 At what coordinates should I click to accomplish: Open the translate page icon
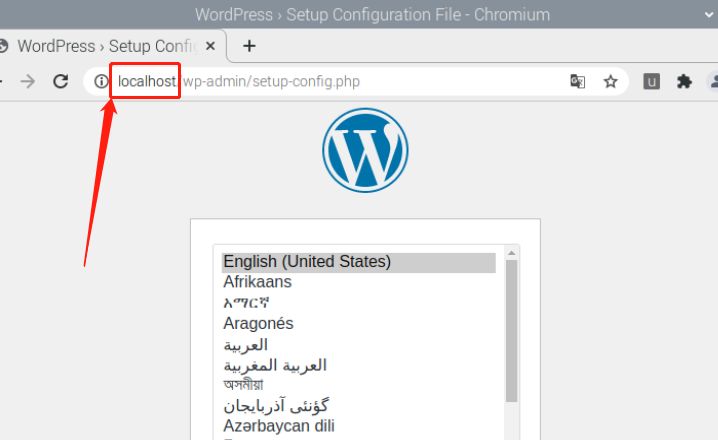pyautogui.click(x=577, y=81)
